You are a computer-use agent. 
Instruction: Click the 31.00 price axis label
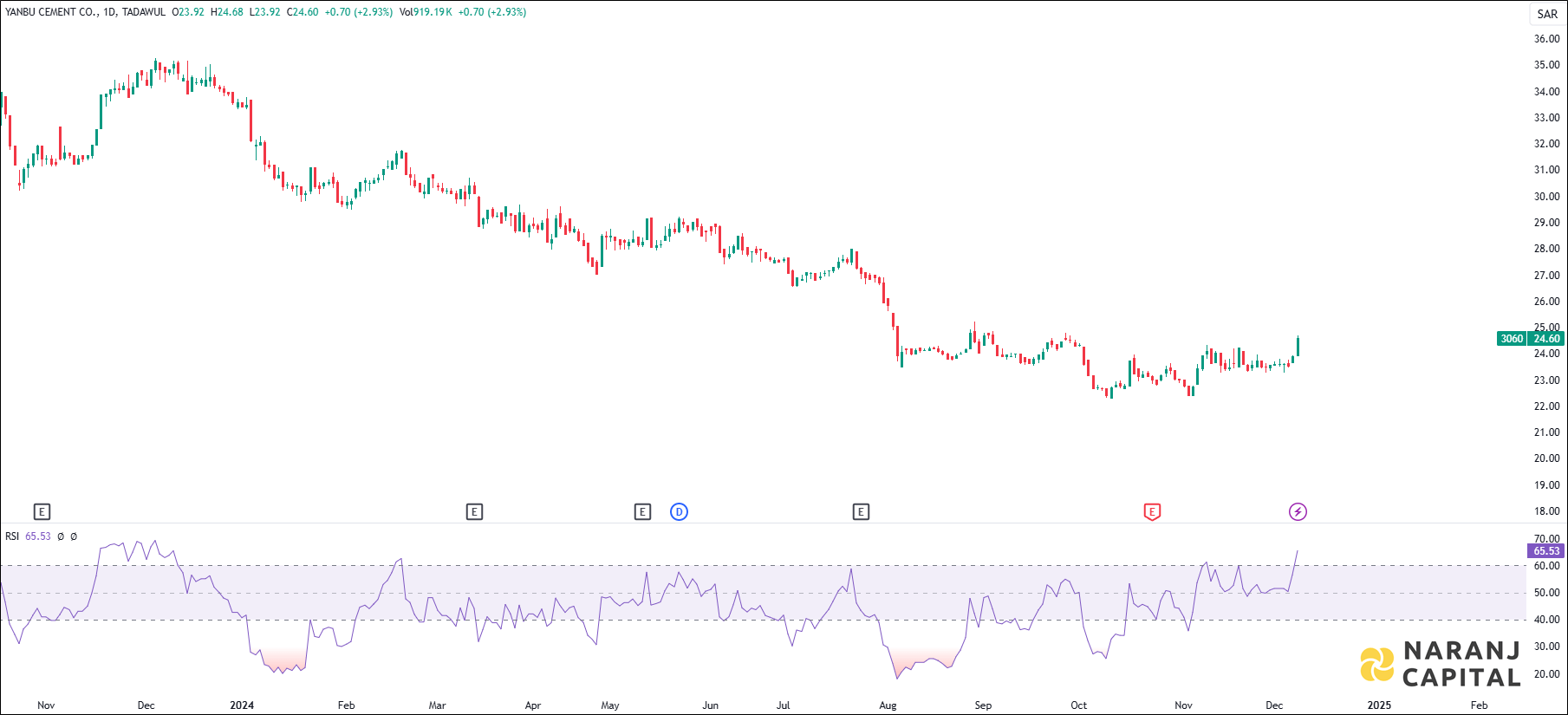tap(1546, 170)
